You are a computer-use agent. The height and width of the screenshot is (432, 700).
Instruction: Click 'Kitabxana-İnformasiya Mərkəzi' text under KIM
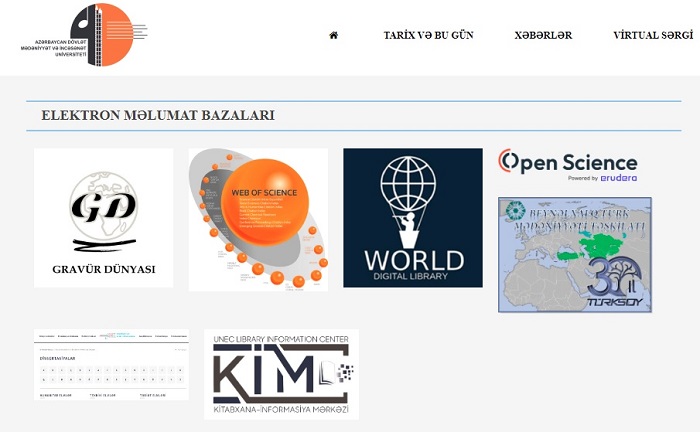point(281,411)
